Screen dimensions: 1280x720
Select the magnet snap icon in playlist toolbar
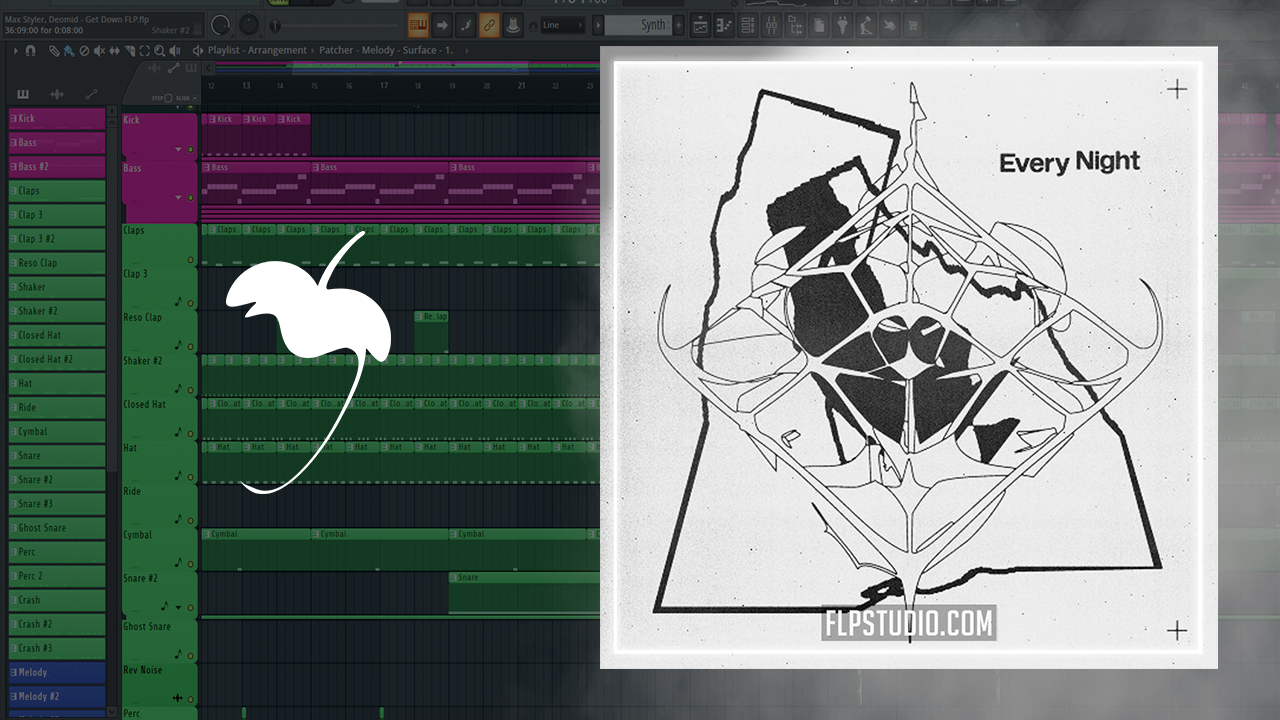coord(31,51)
